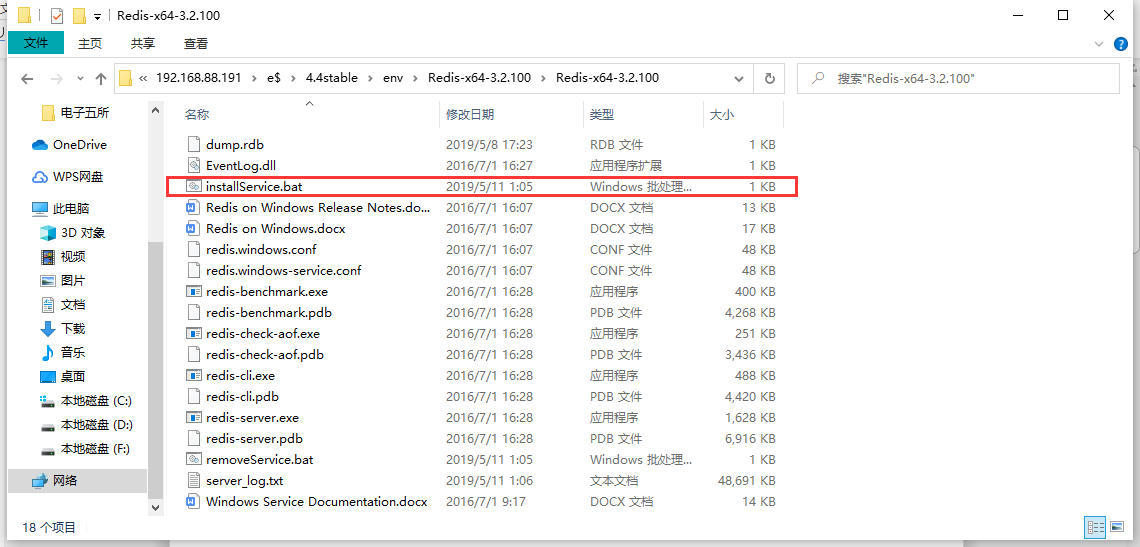Click navigation pane scrollbar down arrow
This screenshot has height=547, width=1140.
(x=155, y=507)
